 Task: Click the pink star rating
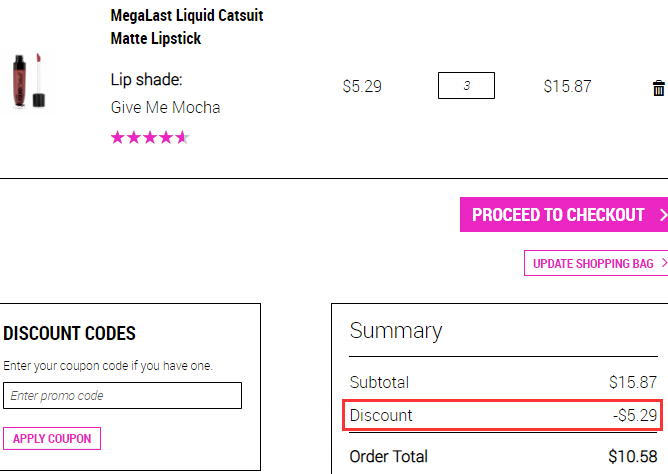[150, 138]
